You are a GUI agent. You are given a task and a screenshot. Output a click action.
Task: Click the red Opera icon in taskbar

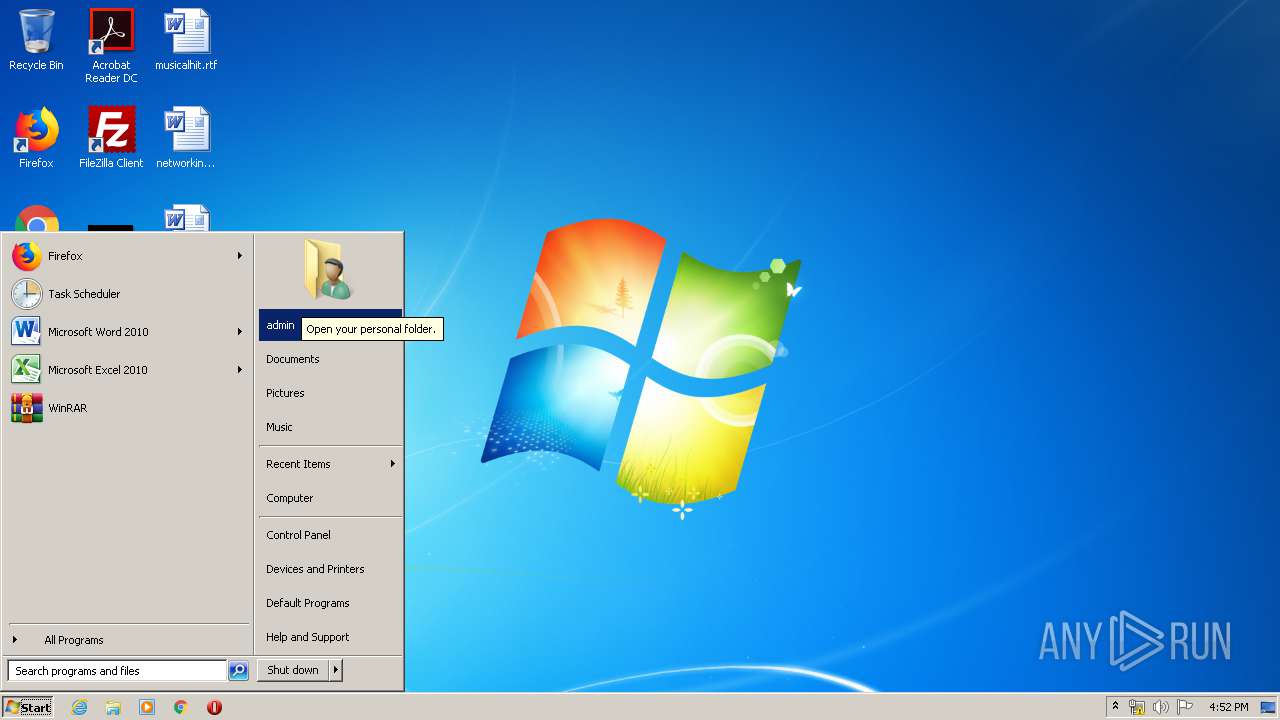pyautogui.click(x=214, y=707)
